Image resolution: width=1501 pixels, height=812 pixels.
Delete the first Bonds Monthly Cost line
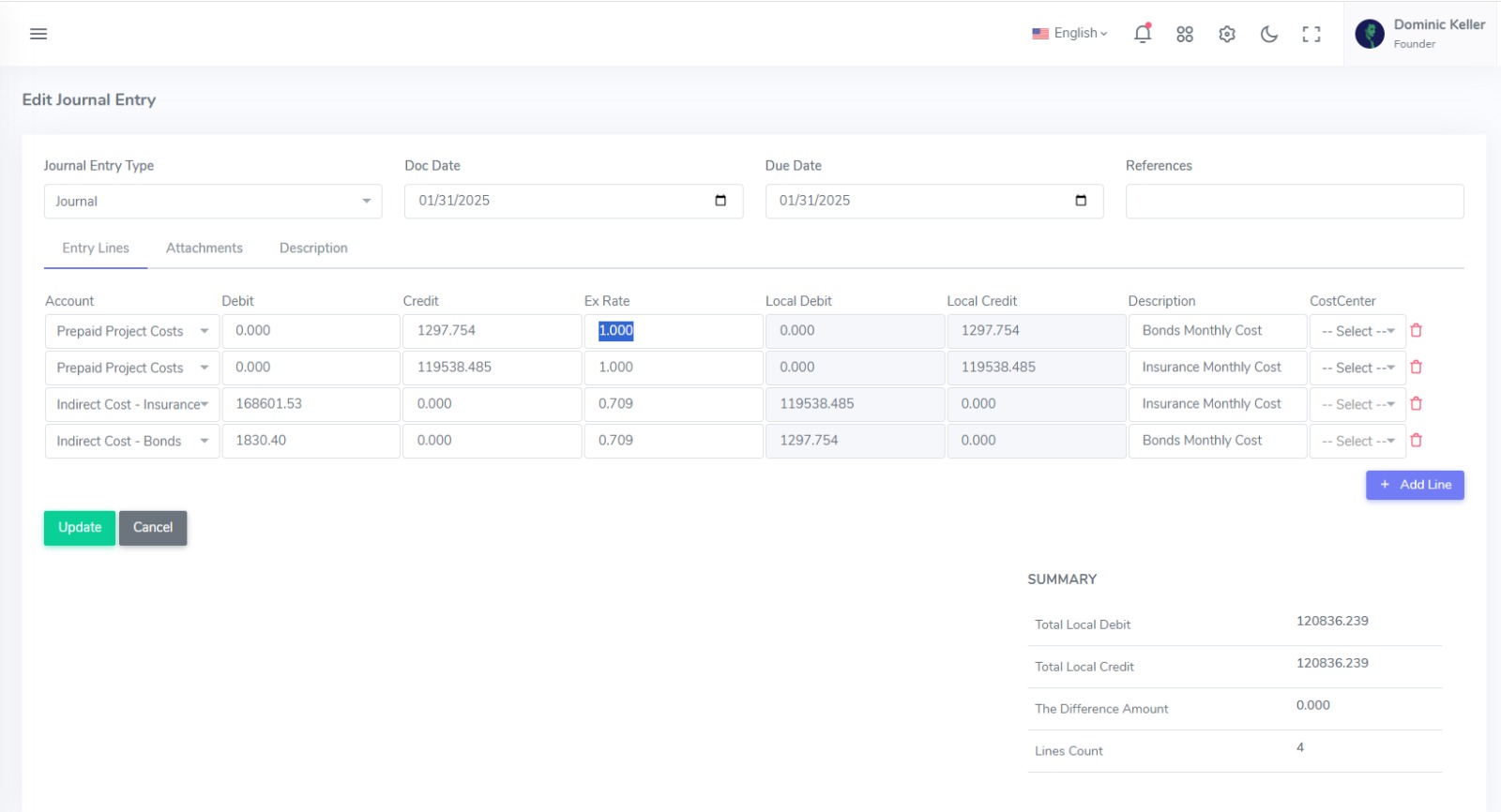point(1417,331)
